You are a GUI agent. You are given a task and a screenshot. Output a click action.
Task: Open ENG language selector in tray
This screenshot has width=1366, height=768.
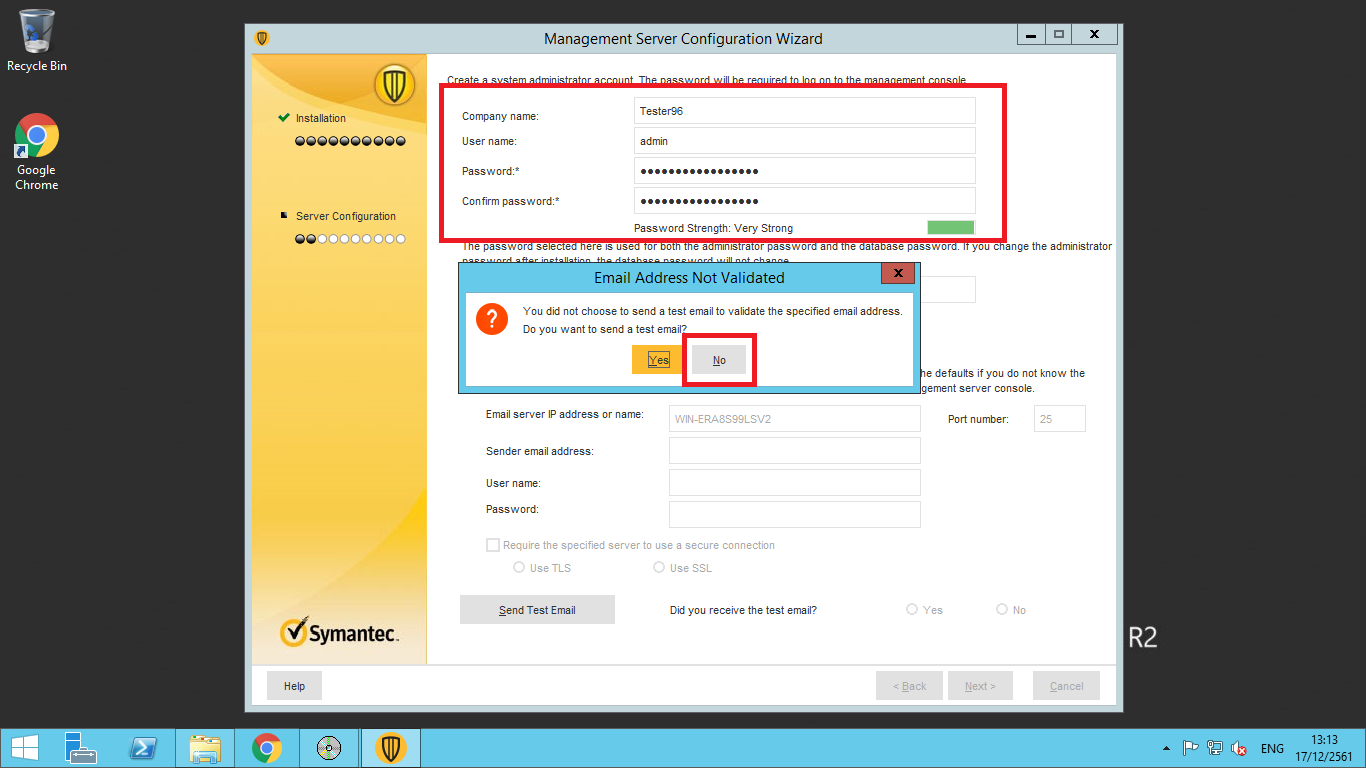tap(1272, 748)
